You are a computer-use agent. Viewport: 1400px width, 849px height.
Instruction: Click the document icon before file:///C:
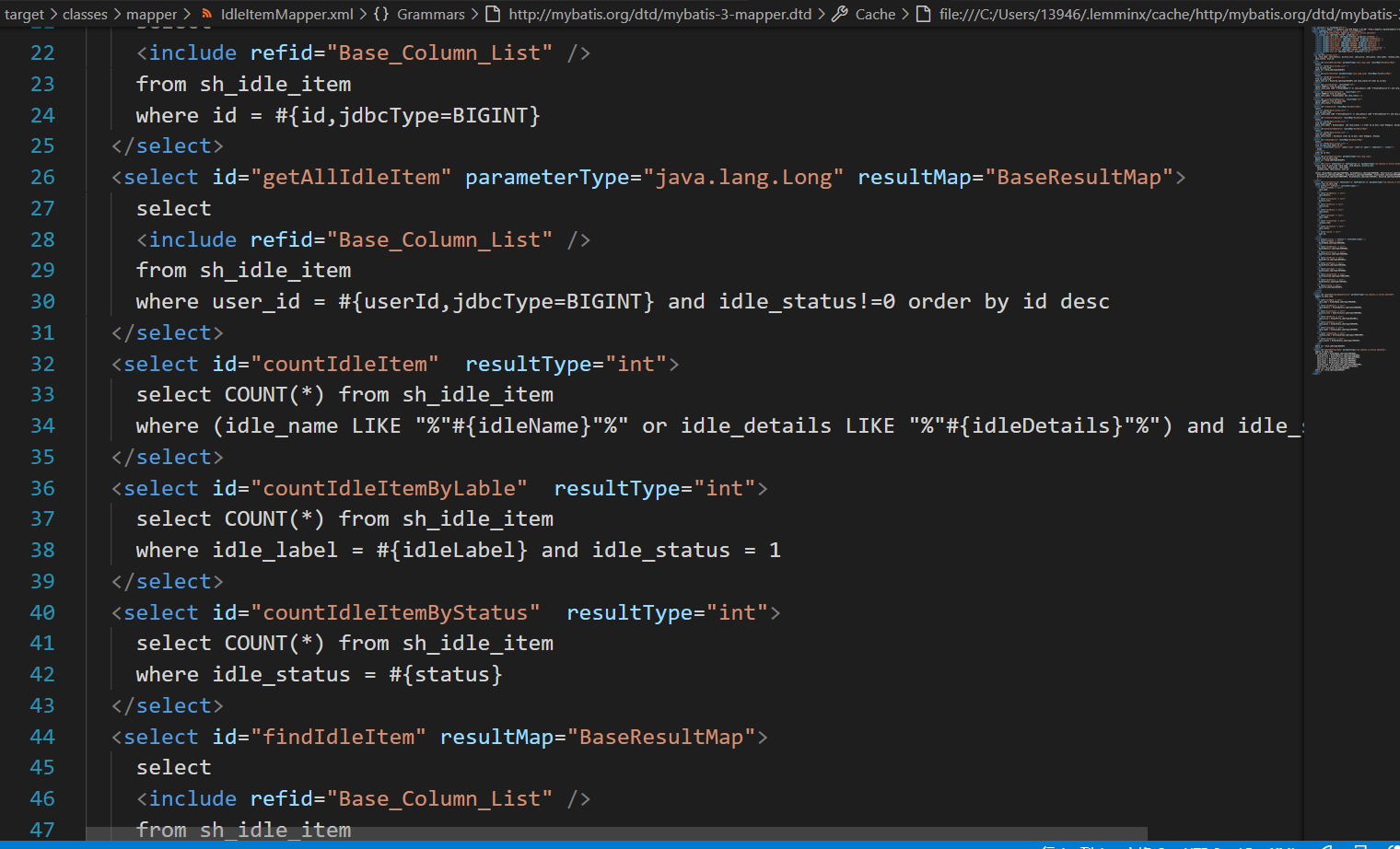[x=923, y=14]
